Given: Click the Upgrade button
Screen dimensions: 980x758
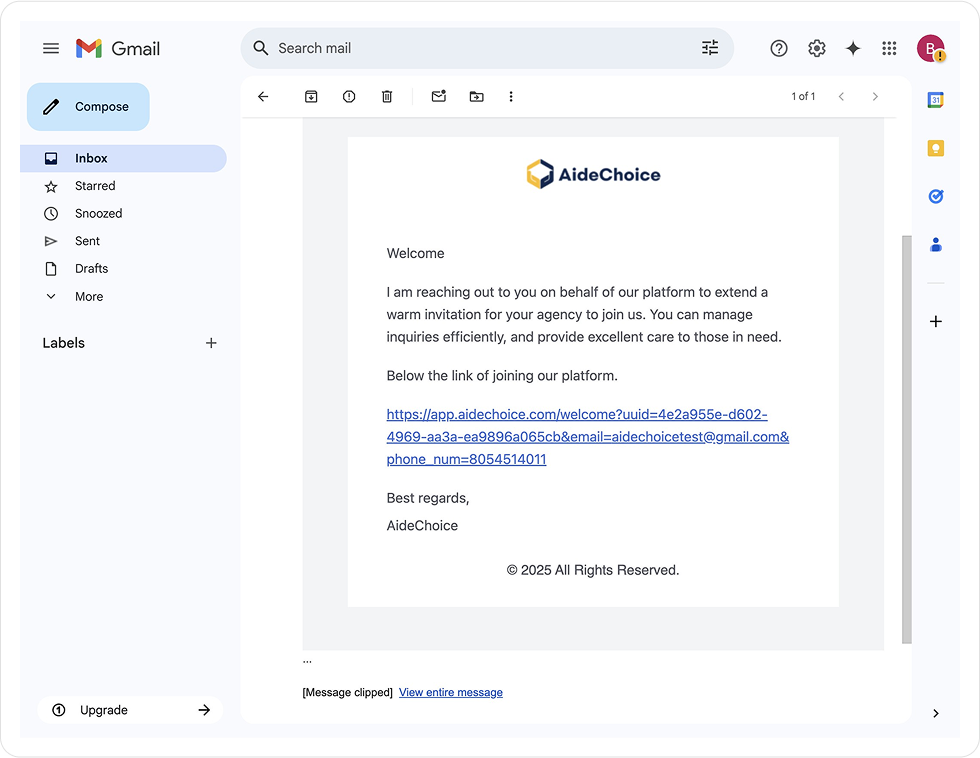Looking at the screenshot, I should tap(130, 710).
